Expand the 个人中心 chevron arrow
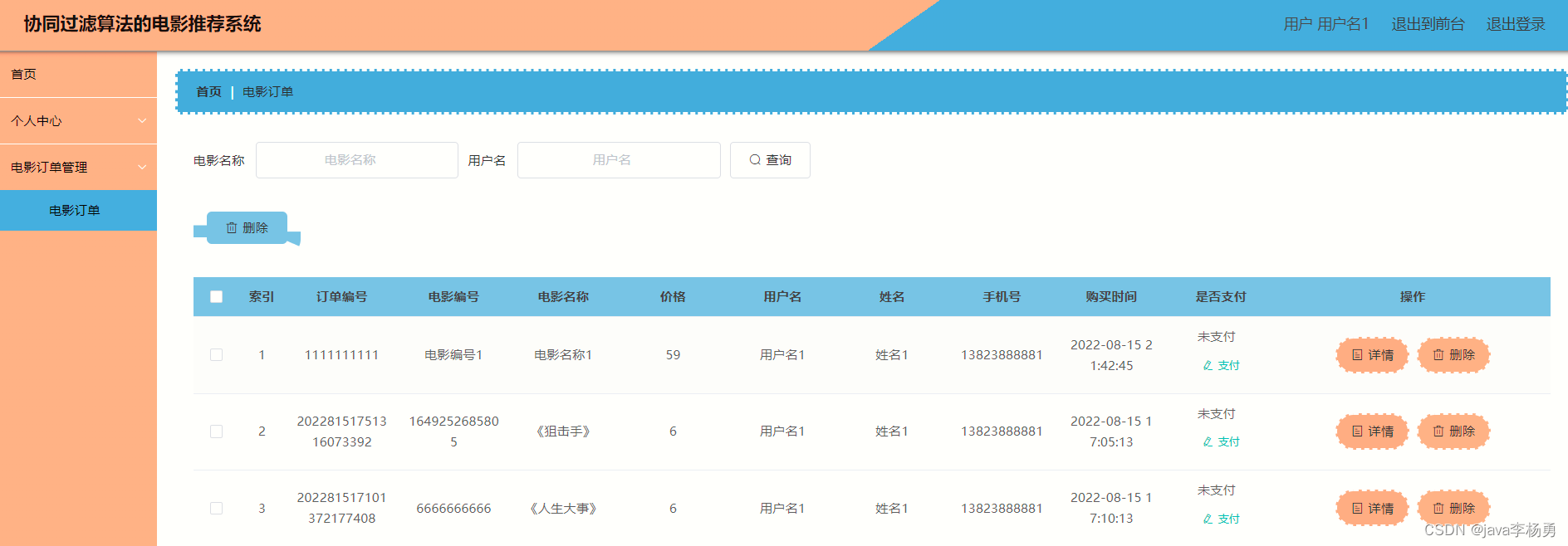 click(x=142, y=121)
